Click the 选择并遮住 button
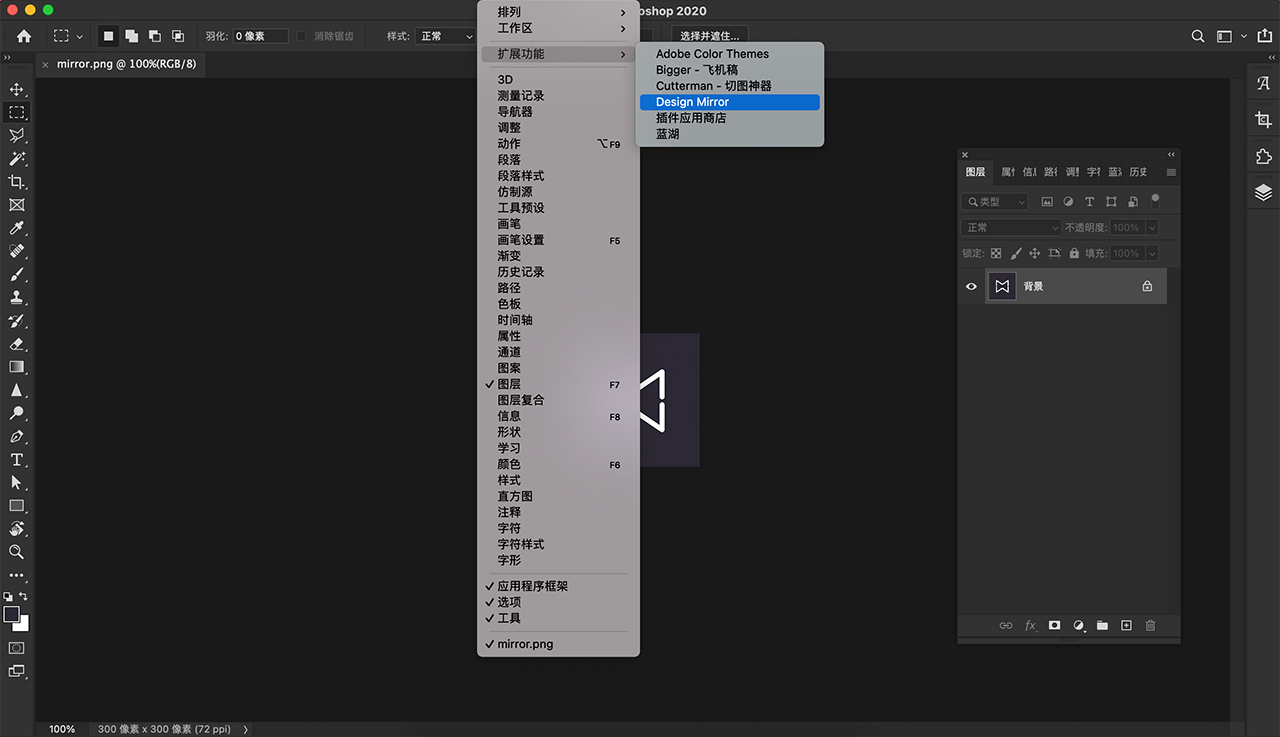This screenshot has width=1280, height=737. coord(709,36)
